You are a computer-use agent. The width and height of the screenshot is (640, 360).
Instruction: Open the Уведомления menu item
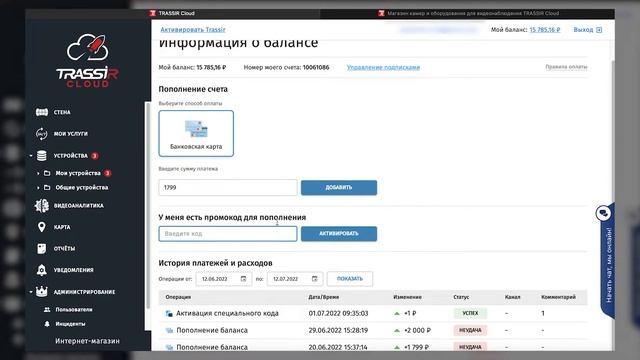[73, 270]
